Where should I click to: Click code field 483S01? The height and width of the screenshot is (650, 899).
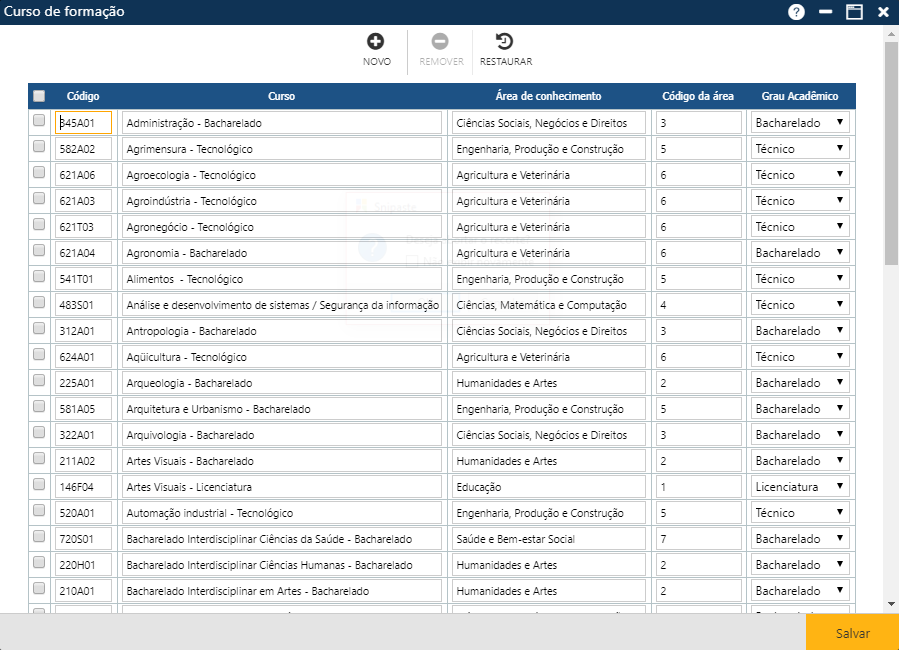point(83,305)
